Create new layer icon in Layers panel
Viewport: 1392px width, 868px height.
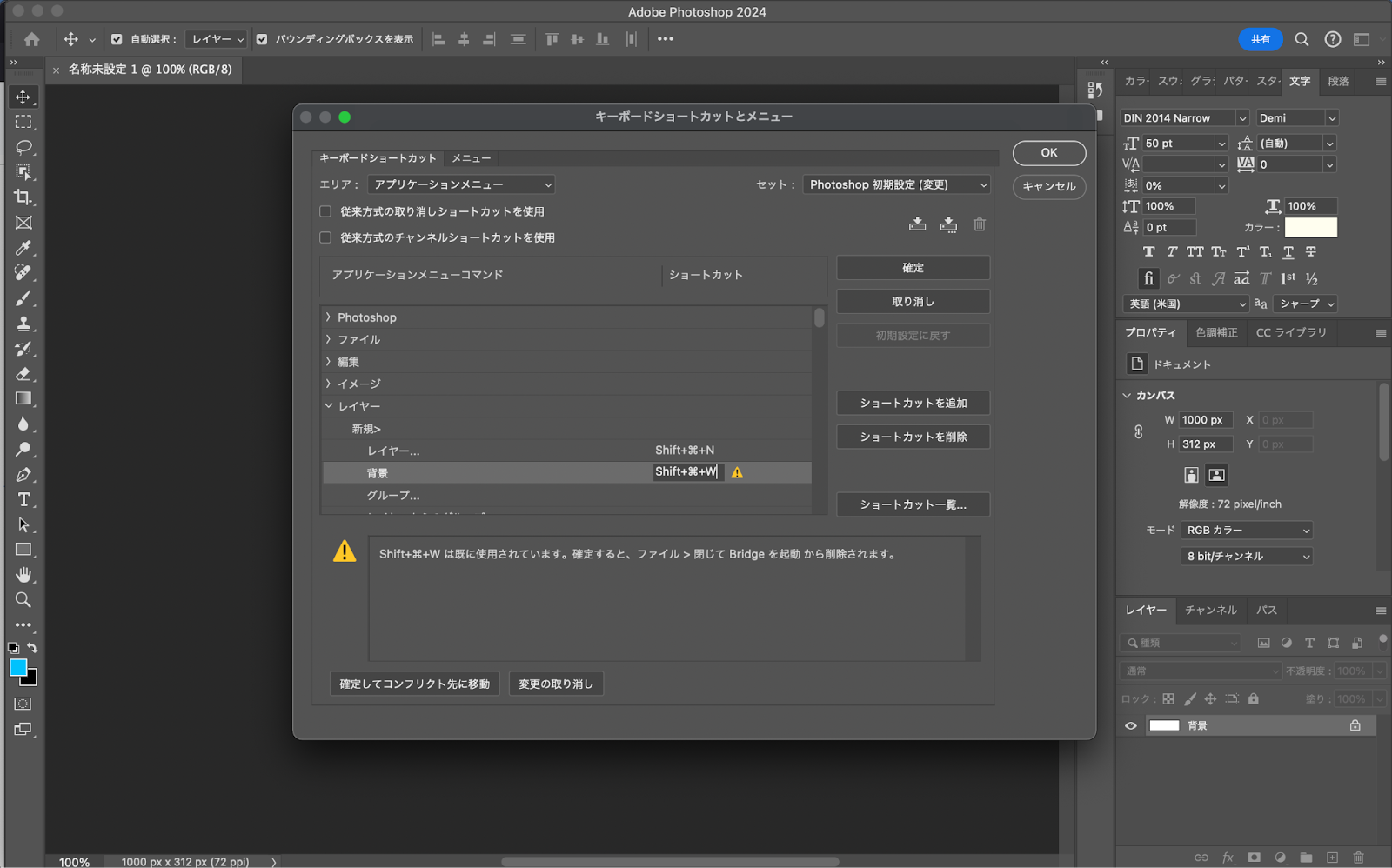[1332, 858]
